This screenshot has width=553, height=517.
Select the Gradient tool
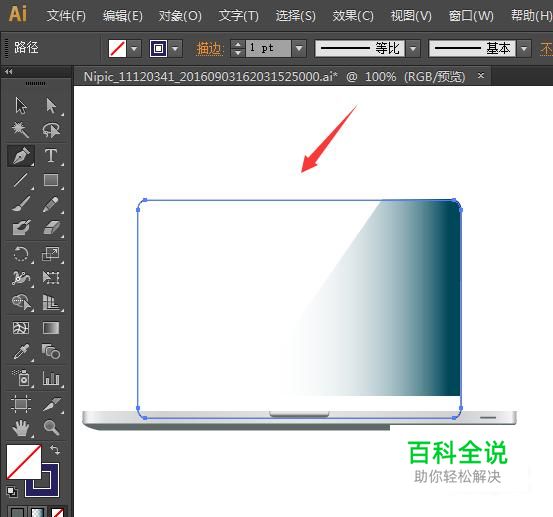pos(51,328)
